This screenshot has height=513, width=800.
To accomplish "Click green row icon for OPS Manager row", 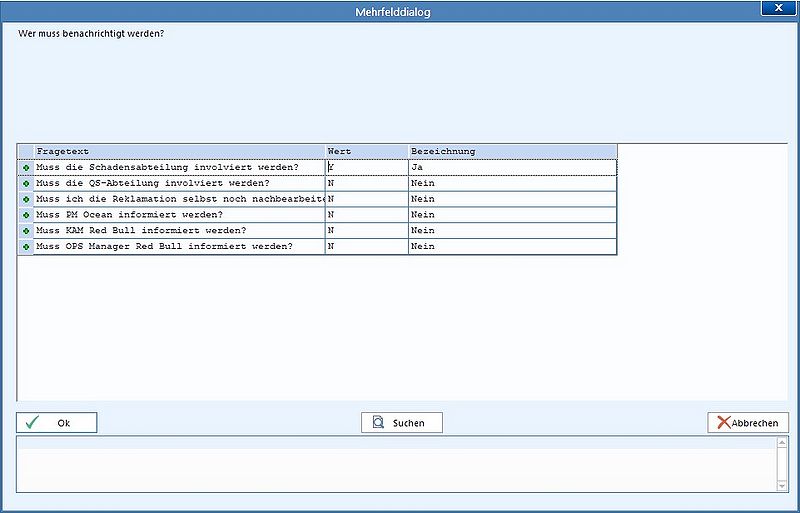I will (26, 247).
